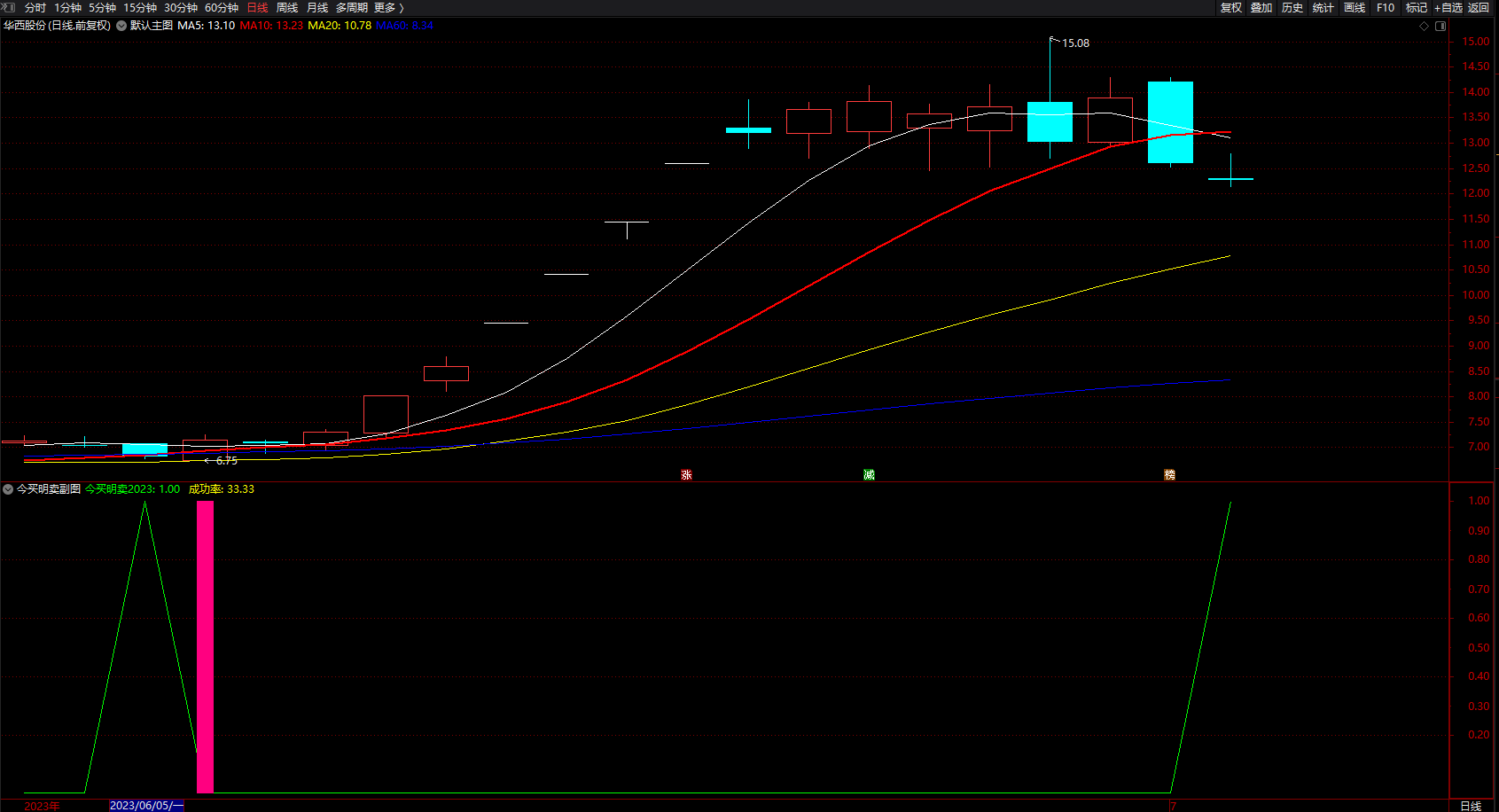
Task: Toggle the right side panel icon
Action: pos(1440,26)
